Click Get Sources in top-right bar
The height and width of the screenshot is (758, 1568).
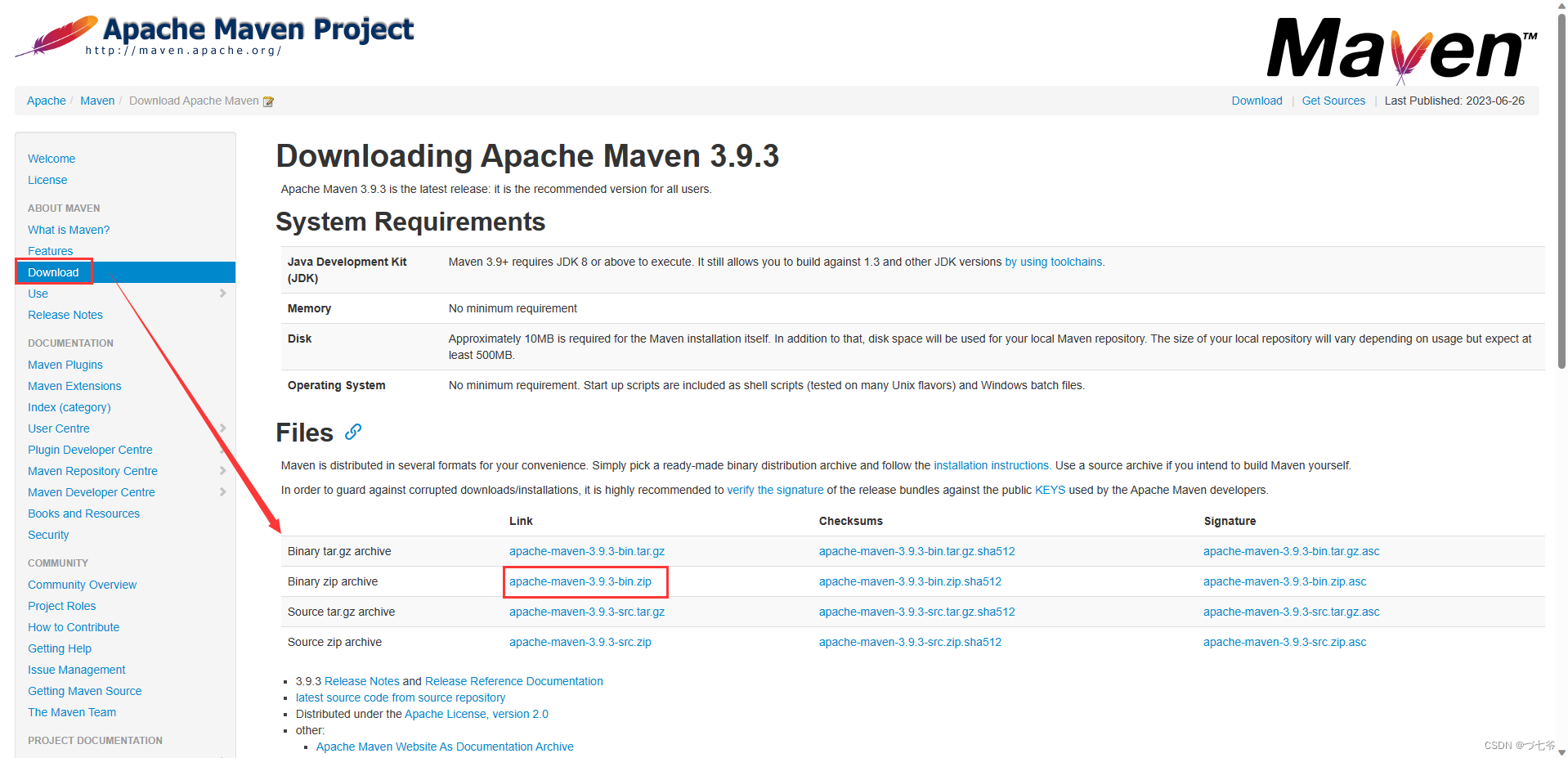1333,101
